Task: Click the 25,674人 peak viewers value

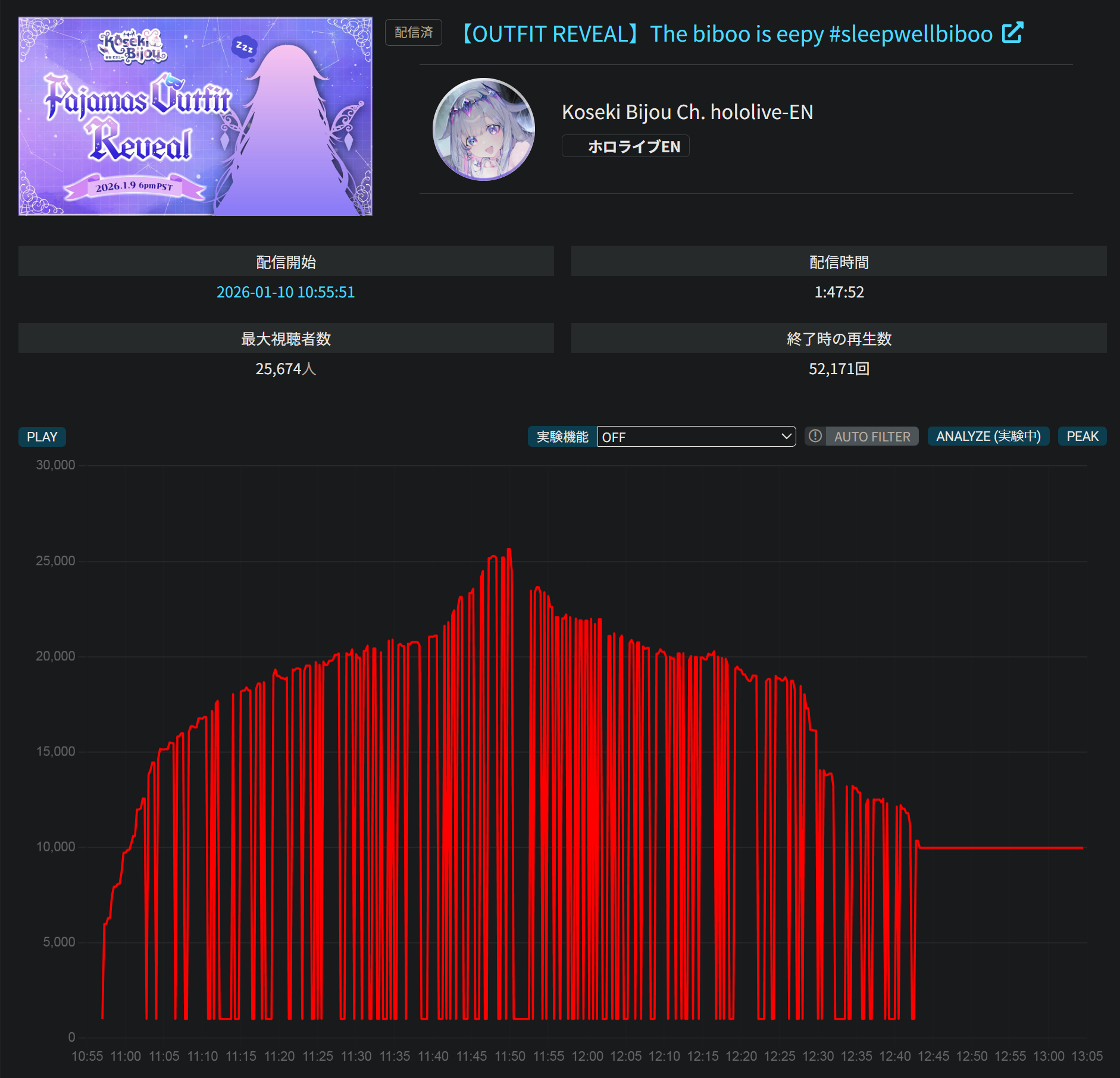Action: tap(286, 369)
